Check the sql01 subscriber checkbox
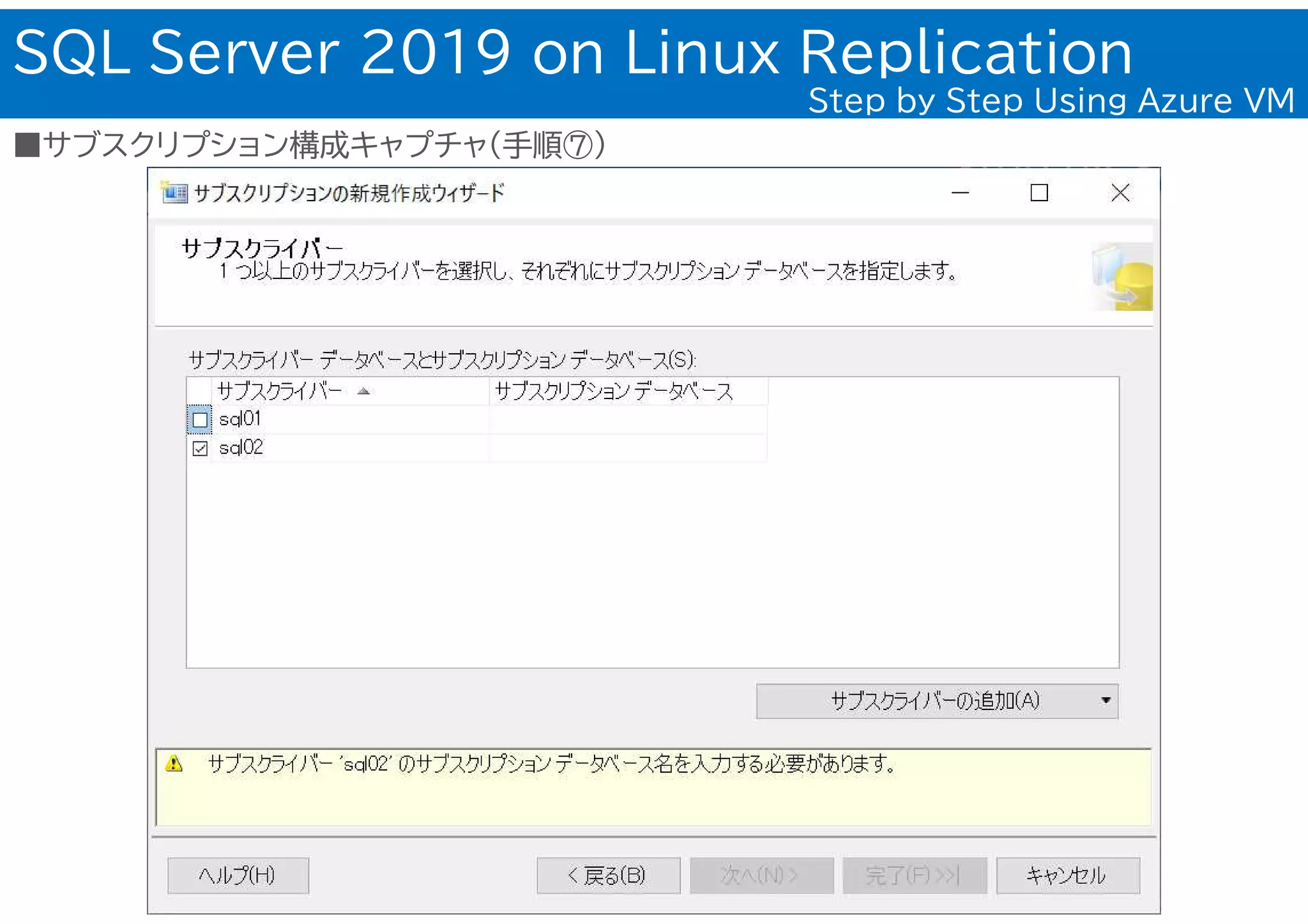1308x924 pixels. (200, 420)
